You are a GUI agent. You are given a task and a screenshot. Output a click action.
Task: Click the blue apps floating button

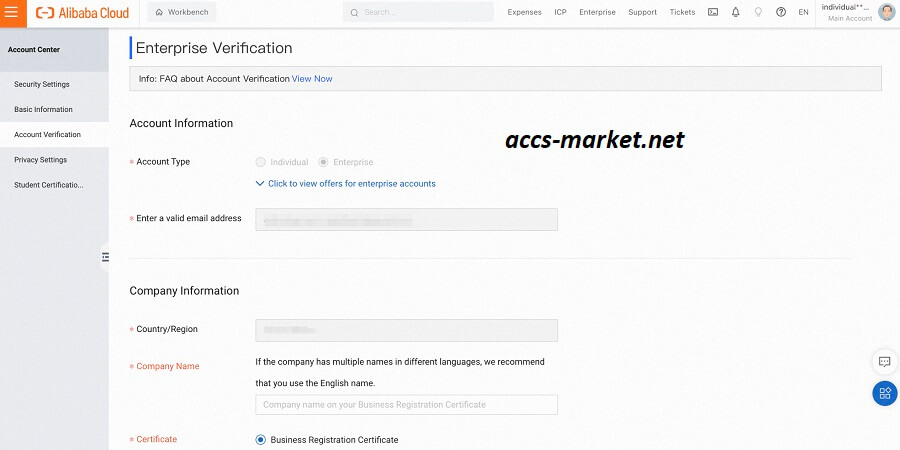point(885,394)
